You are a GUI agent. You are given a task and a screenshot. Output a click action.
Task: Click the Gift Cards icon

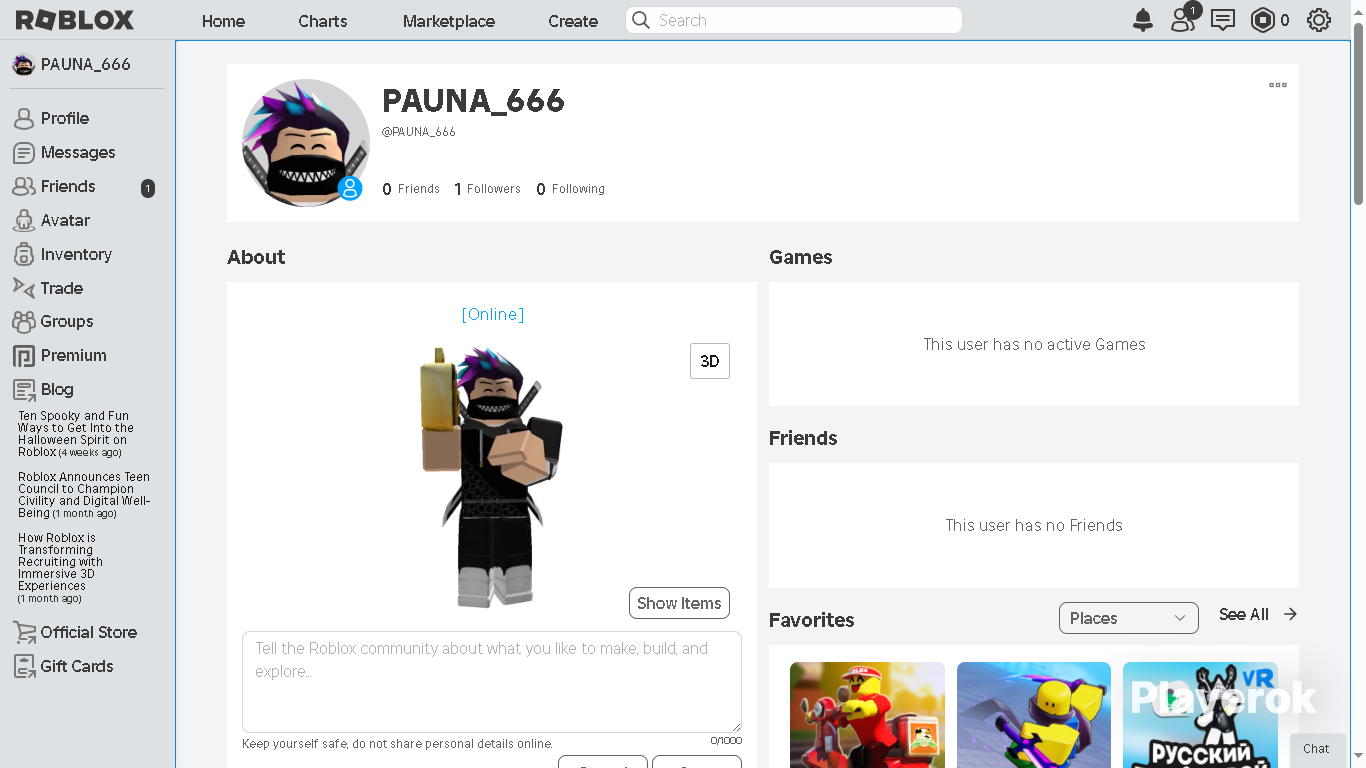(24, 666)
